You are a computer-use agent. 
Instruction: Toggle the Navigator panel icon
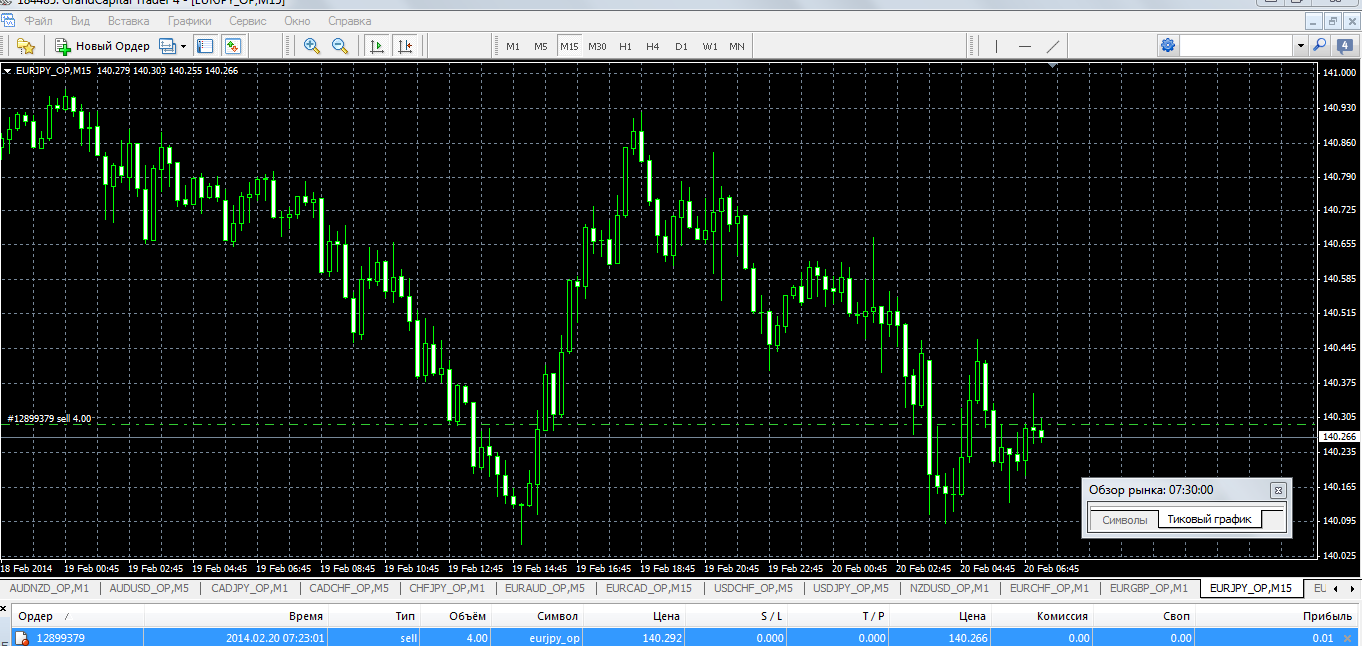(205, 46)
